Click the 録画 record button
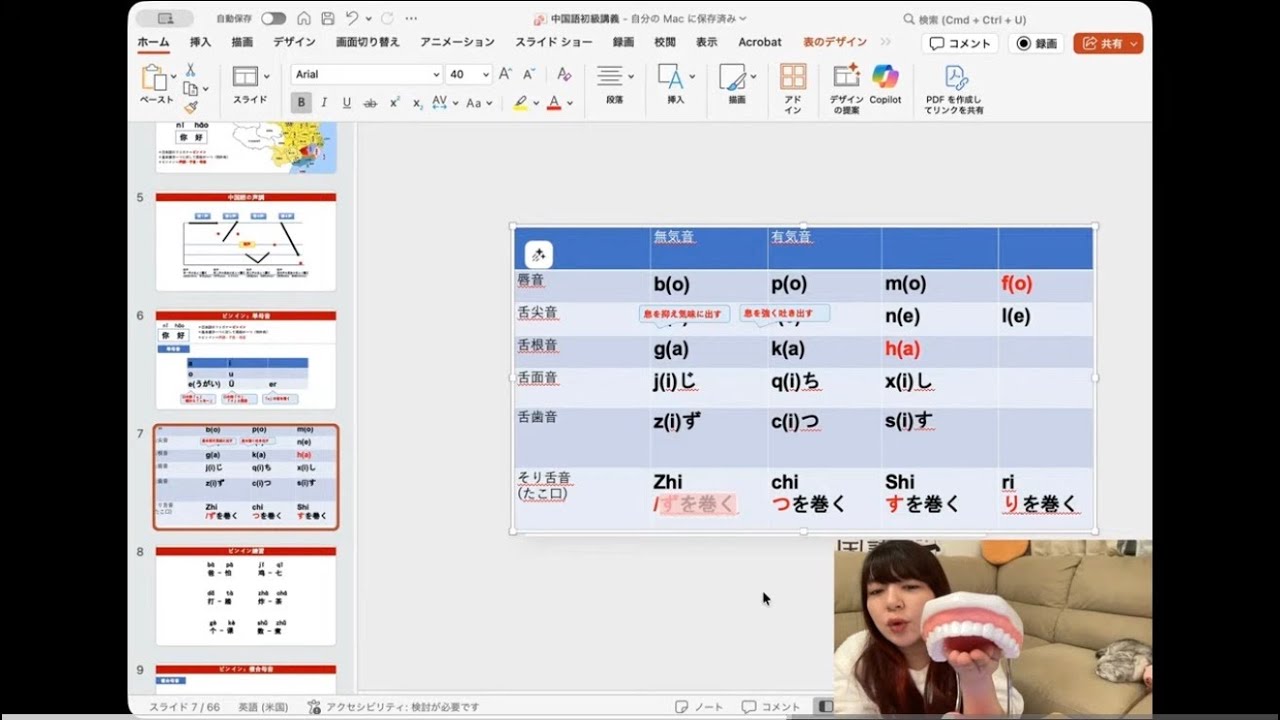1280x720 pixels. 1036,43
